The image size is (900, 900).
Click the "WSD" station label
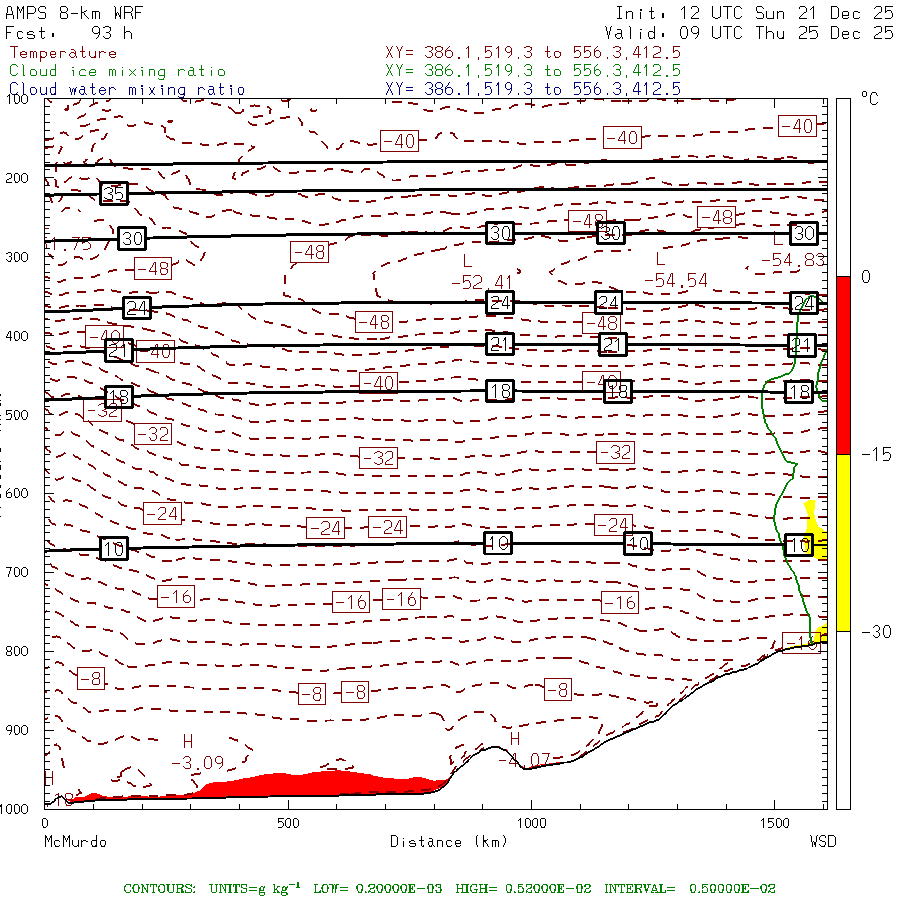tap(823, 842)
